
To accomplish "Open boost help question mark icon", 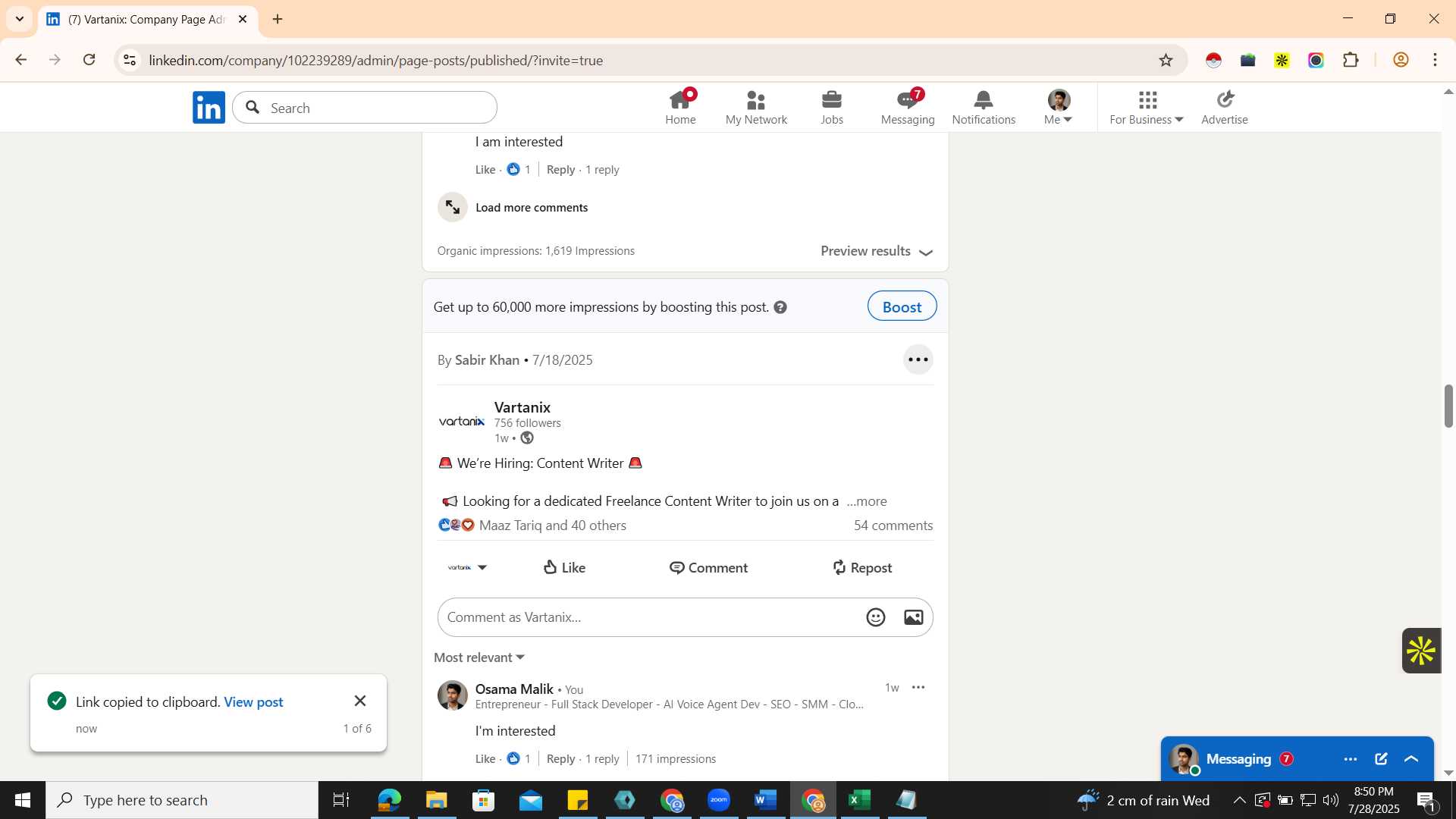I will click(780, 307).
